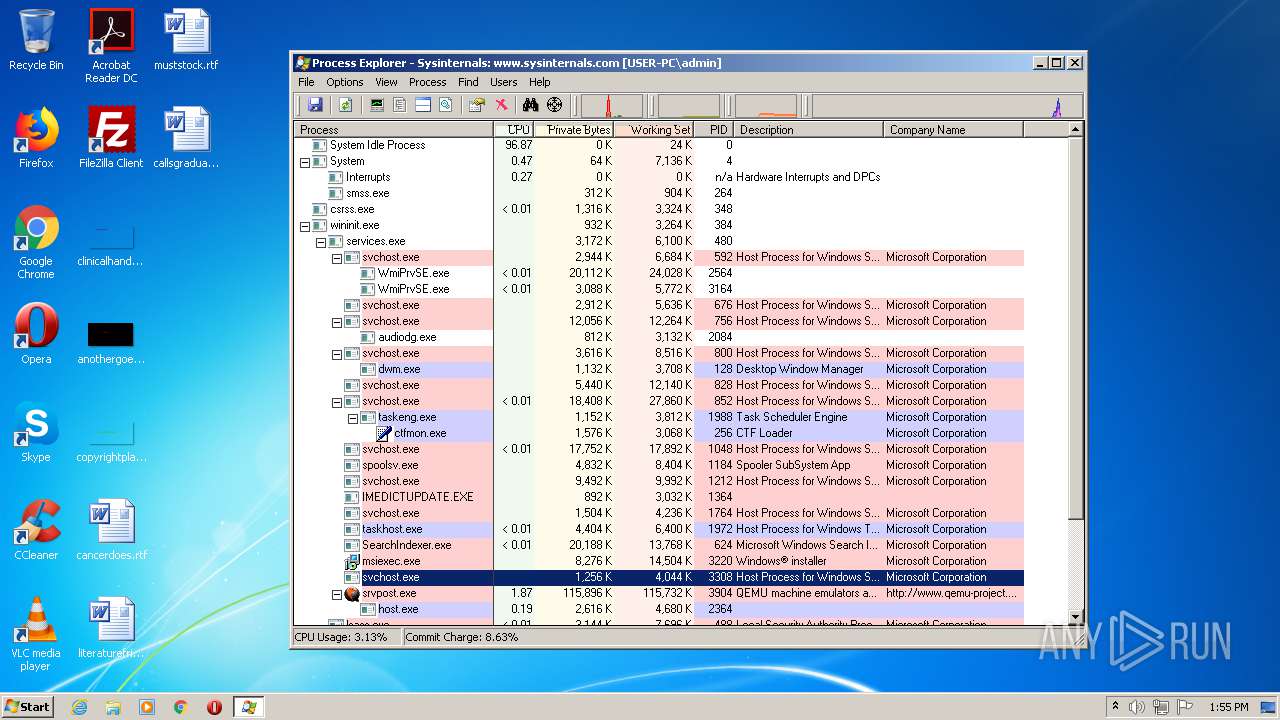Select the host.exe process row

point(659,609)
